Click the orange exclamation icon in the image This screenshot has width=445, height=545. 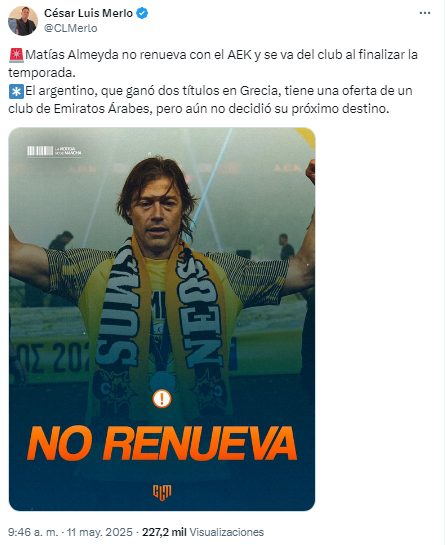click(x=162, y=398)
